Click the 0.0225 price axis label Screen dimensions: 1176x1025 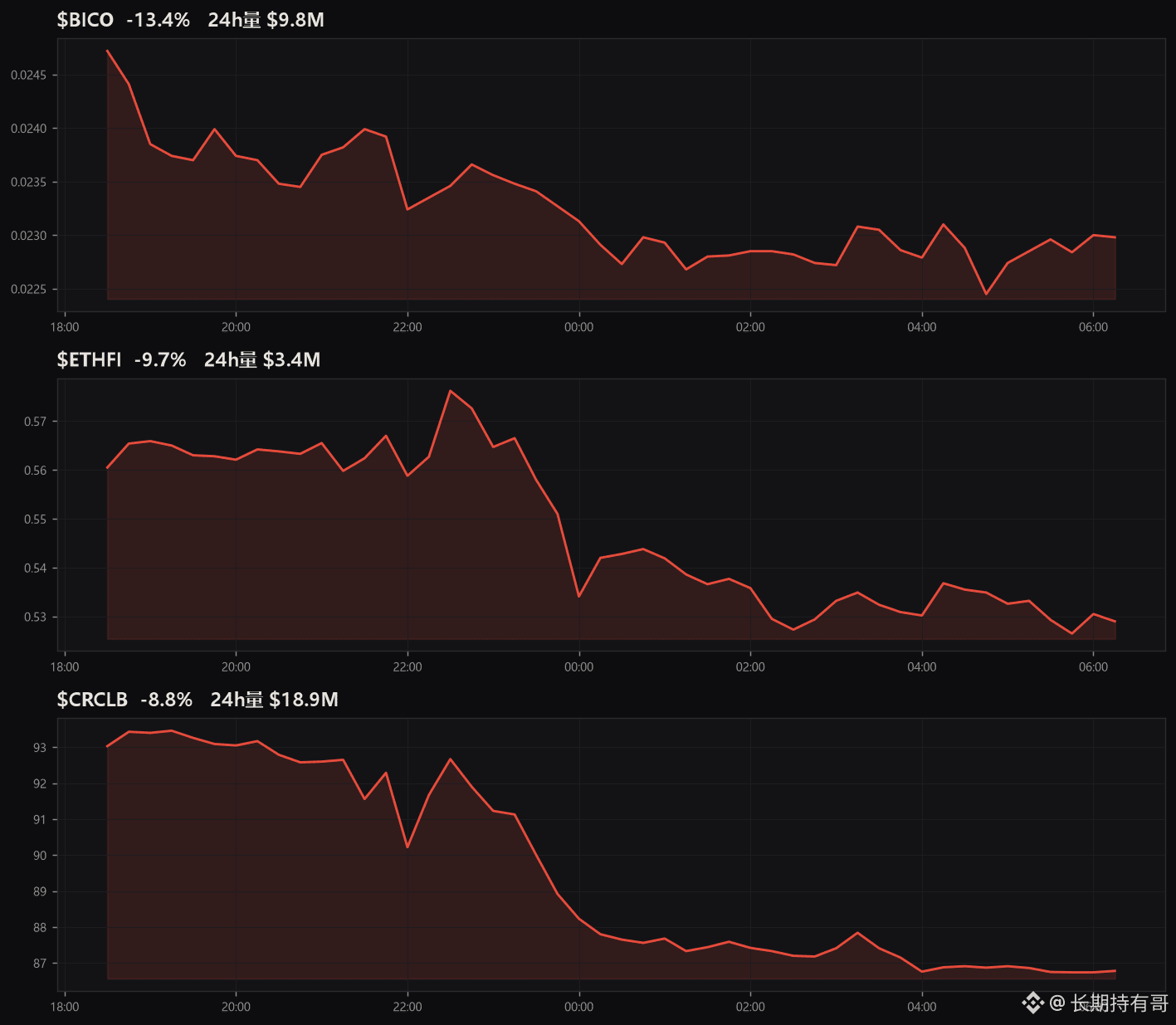28,290
